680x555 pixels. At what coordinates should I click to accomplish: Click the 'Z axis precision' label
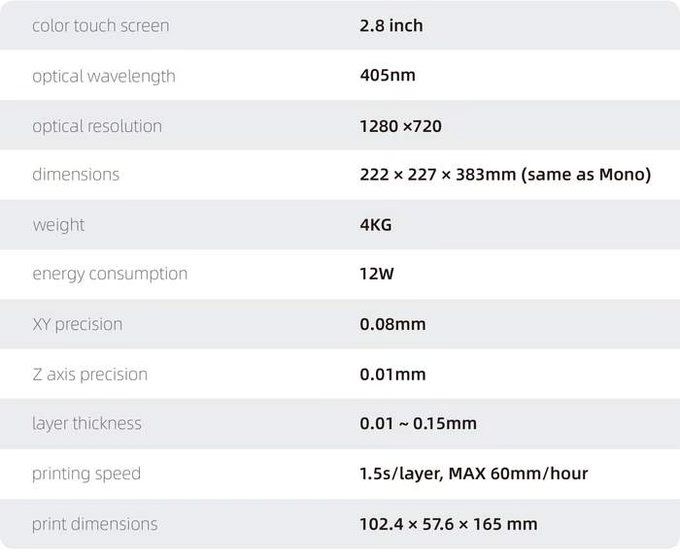click(90, 375)
